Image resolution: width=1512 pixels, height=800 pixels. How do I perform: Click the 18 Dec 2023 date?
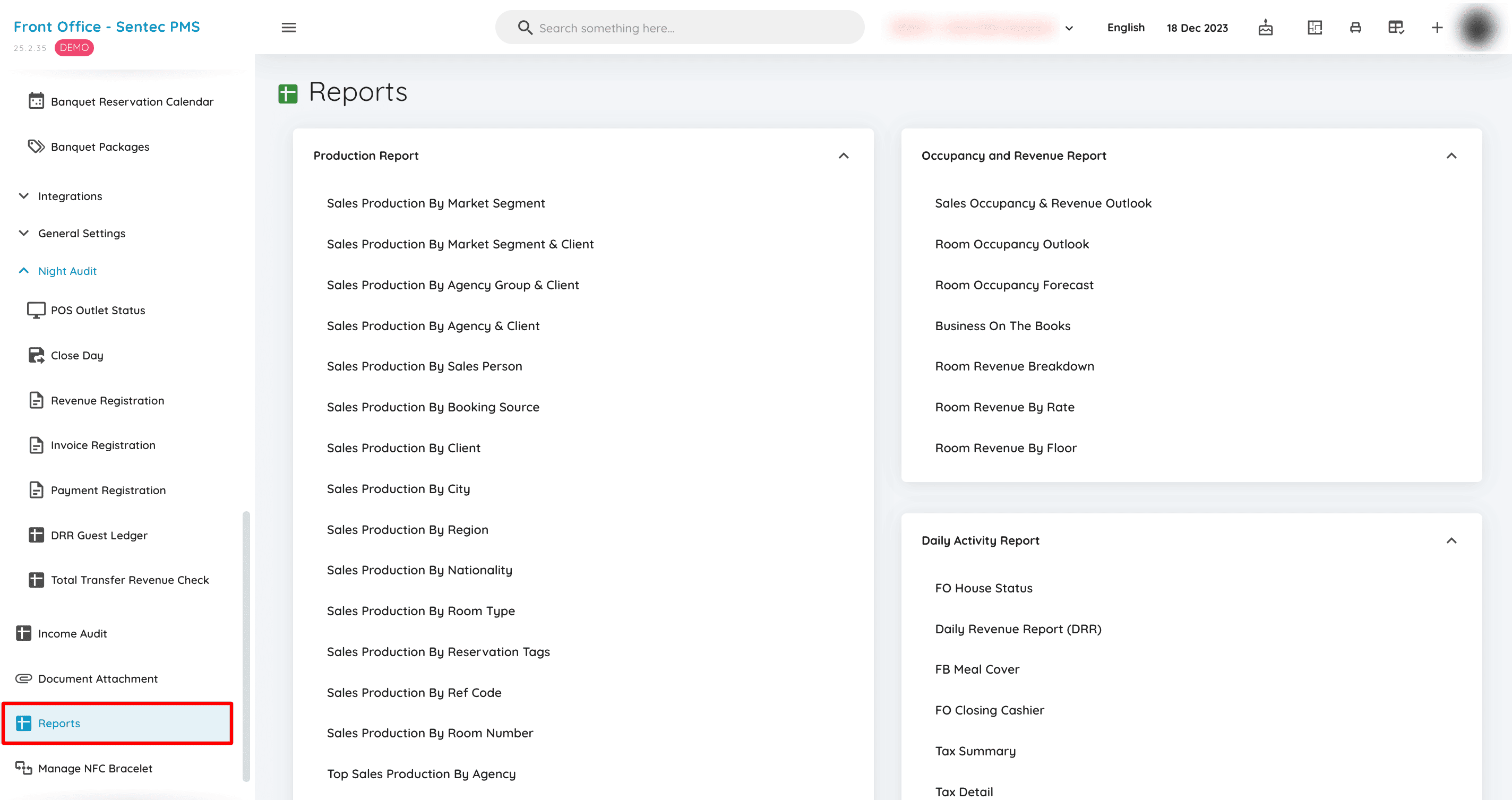(x=1197, y=28)
